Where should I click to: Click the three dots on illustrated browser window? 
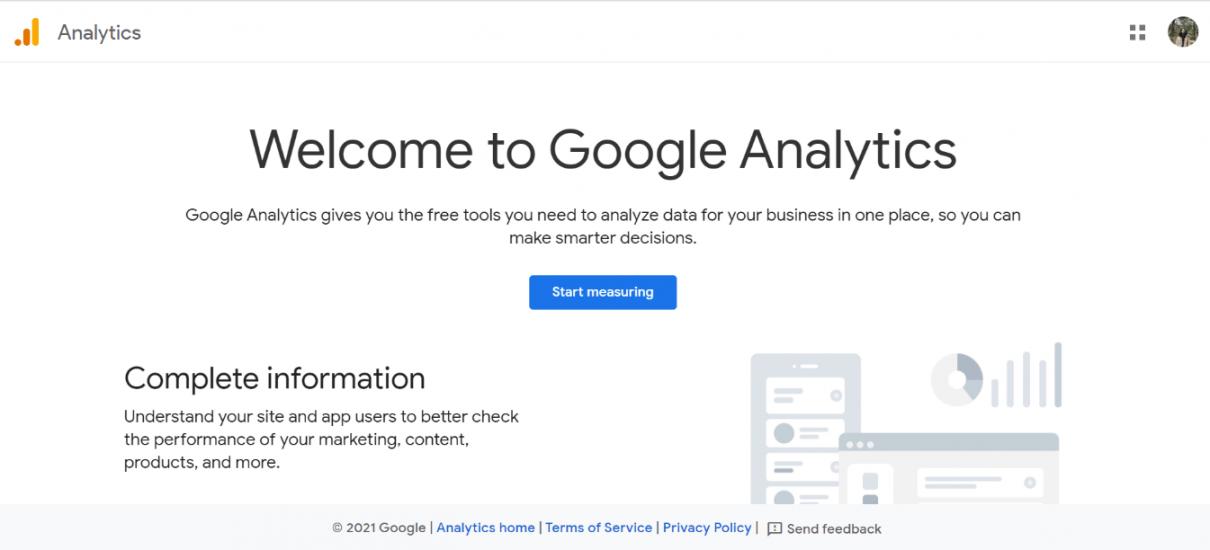tap(859, 444)
